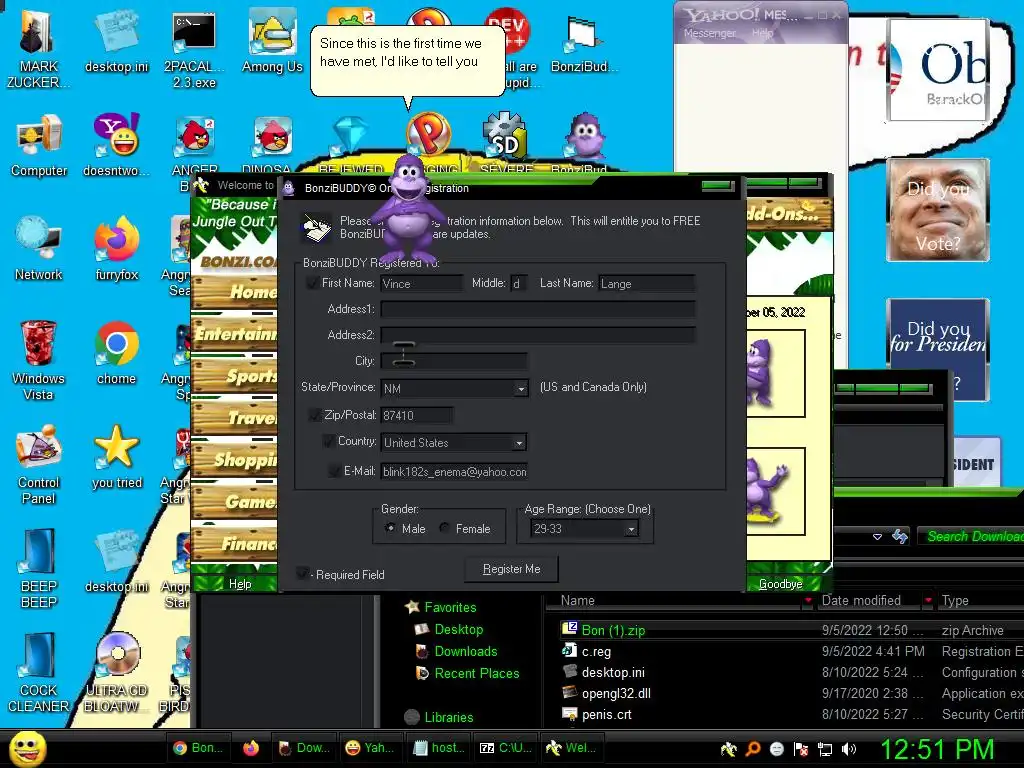1024x768 pixels.
Task: Click Home in Bonzi navigation menu
Action: click(235, 291)
